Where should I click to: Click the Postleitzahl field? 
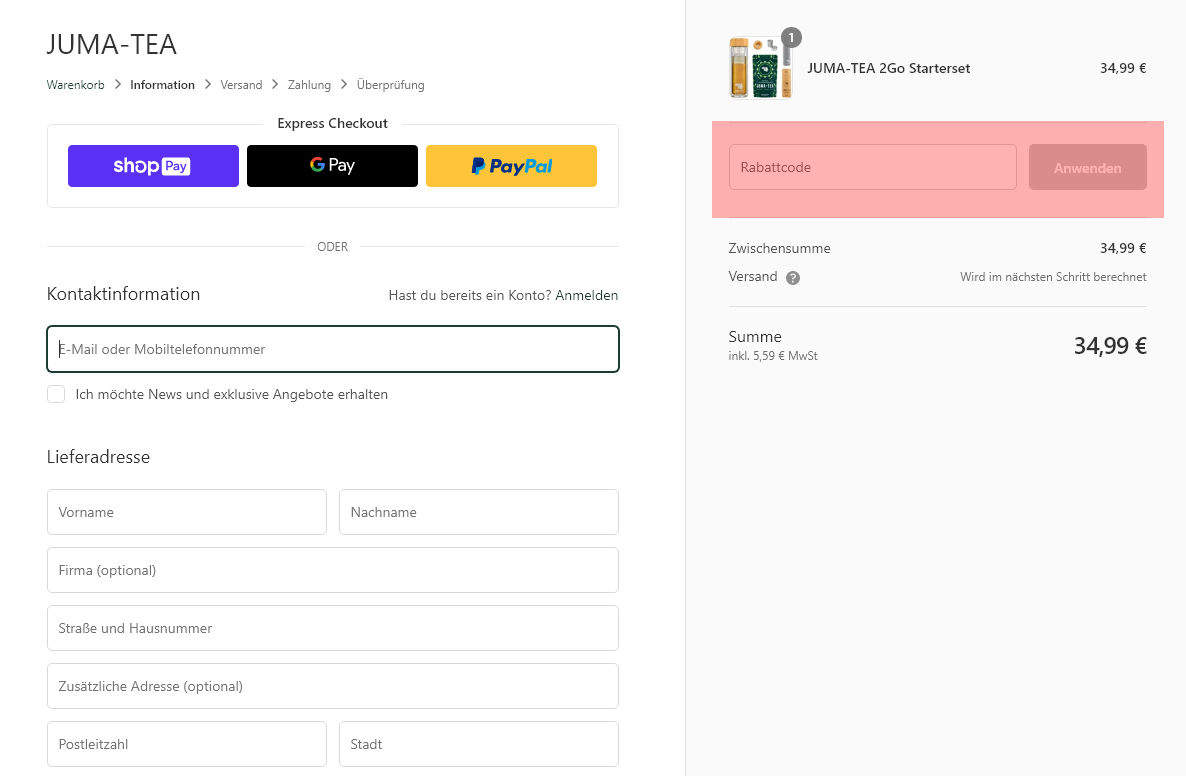[x=187, y=744]
